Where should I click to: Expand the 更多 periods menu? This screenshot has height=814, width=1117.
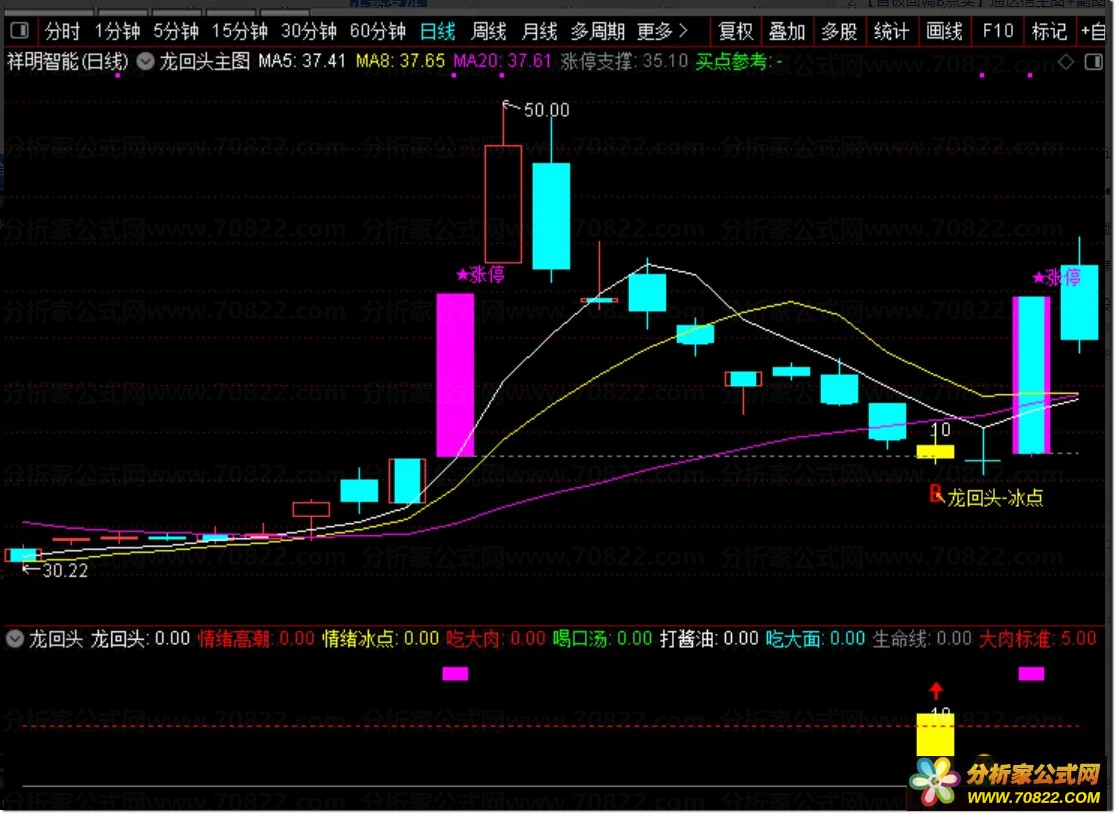click(x=663, y=31)
